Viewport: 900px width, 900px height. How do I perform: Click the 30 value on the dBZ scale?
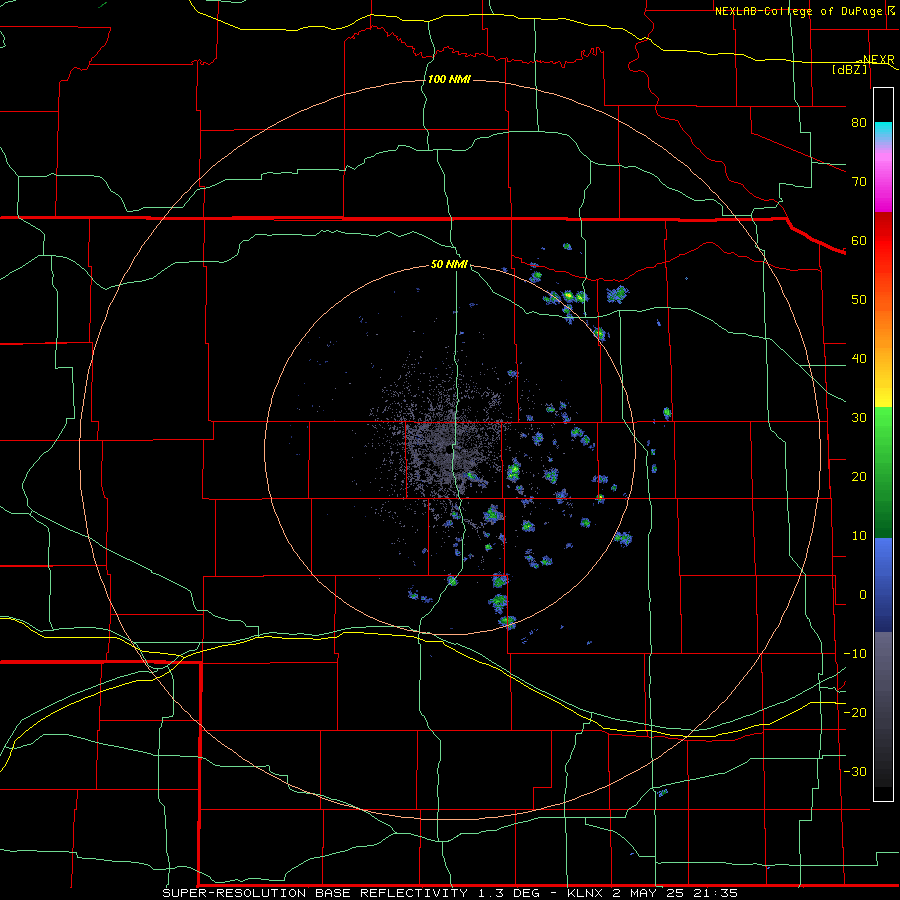coord(859,418)
